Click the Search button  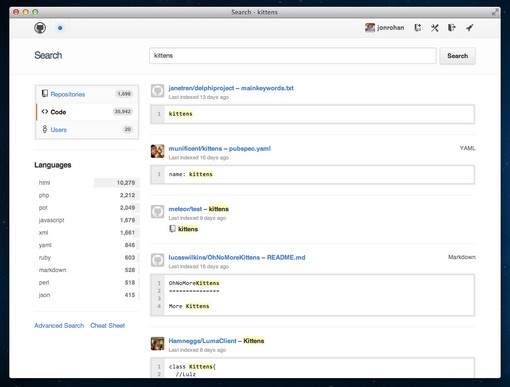click(457, 56)
